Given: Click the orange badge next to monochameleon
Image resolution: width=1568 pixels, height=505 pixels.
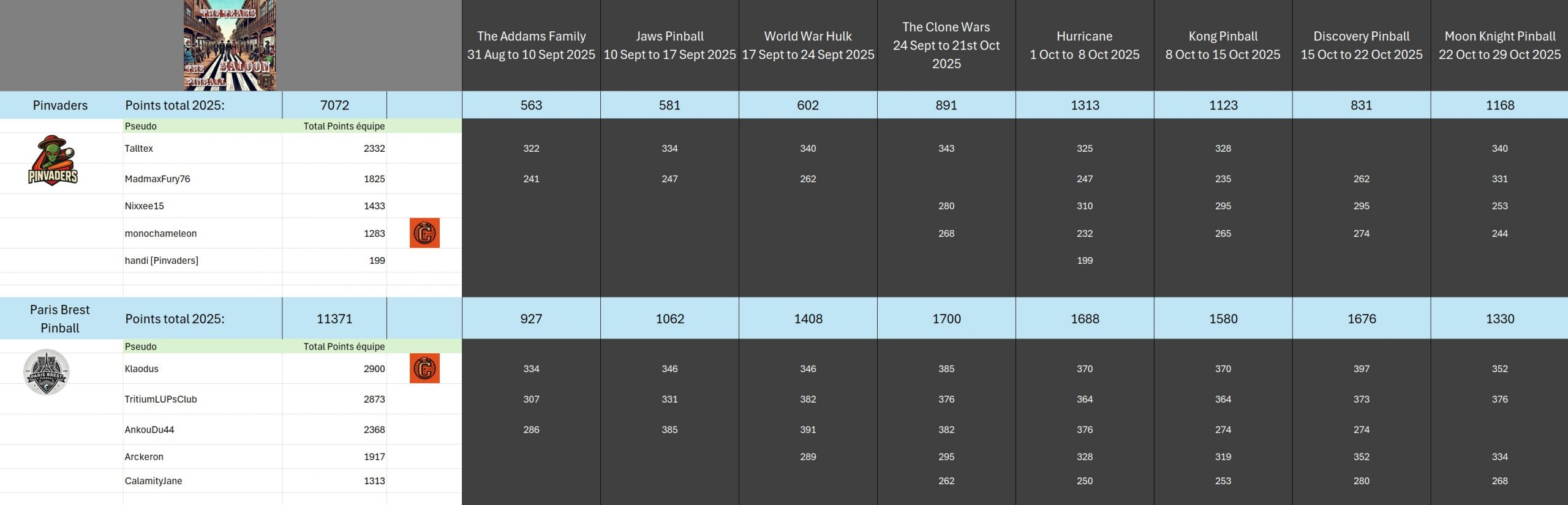Looking at the screenshot, I should tap(424, 233).
